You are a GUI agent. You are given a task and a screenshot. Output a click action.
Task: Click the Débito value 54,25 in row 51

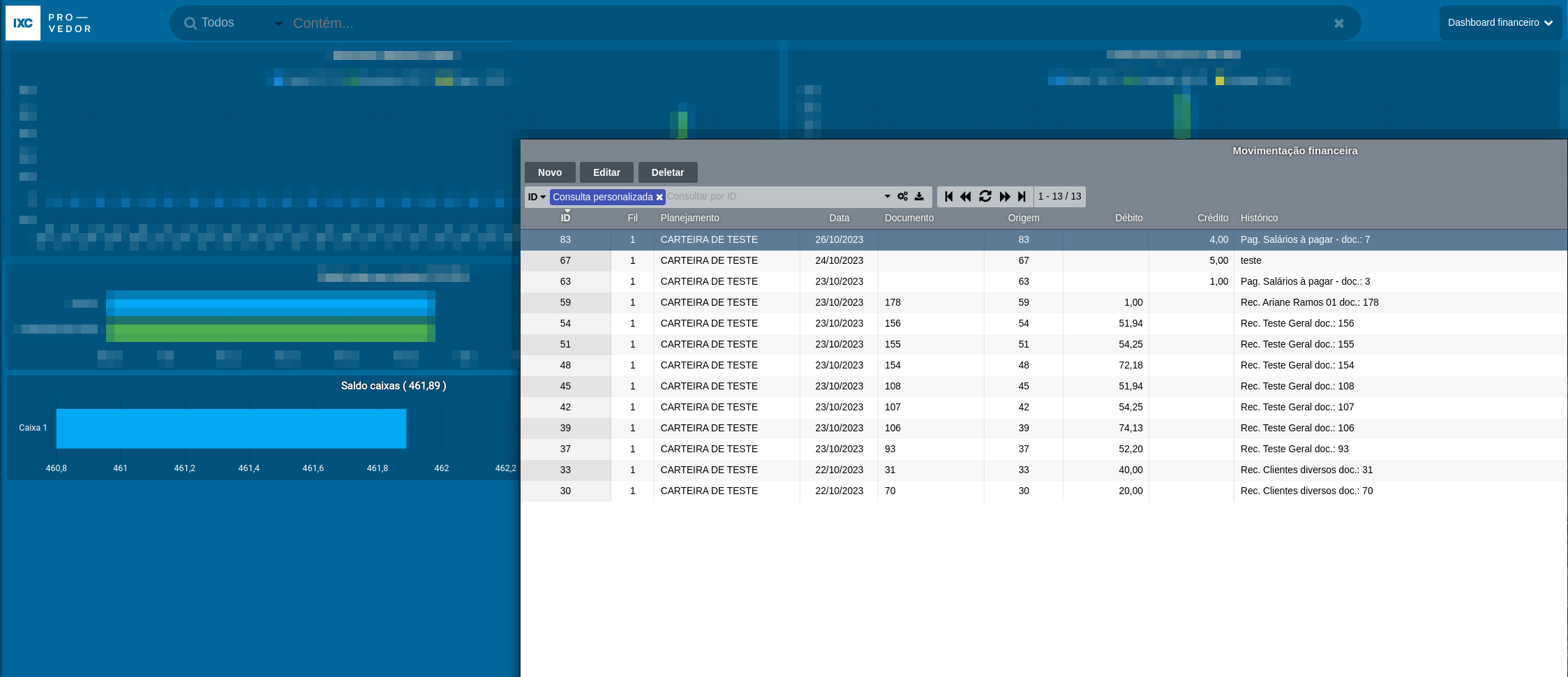[1130, 344]
